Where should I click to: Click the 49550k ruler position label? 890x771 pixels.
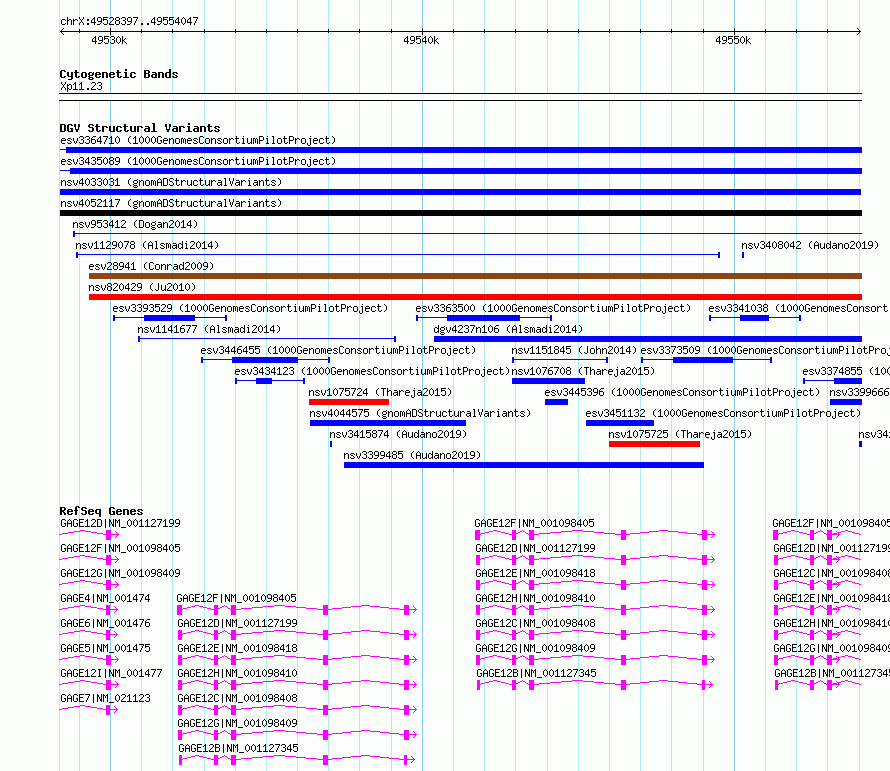pyautogui.click(x=733, y=40)
